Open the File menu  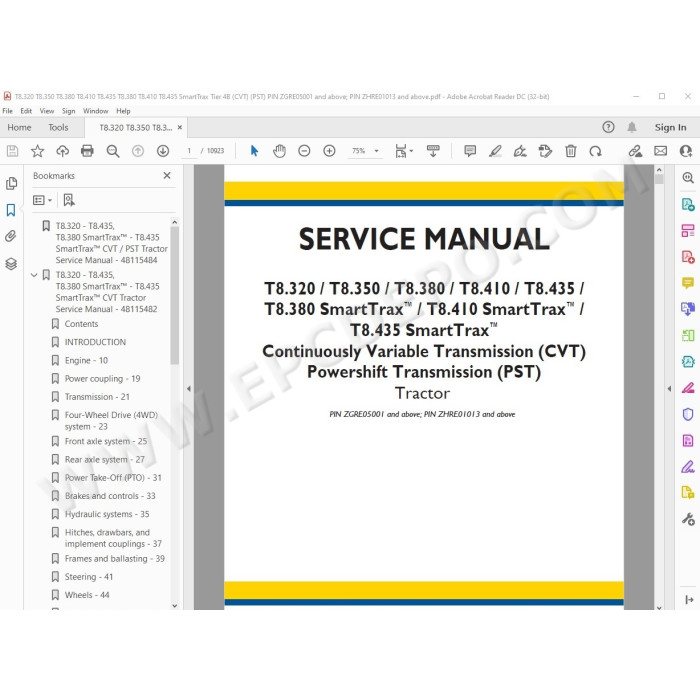point(8,111)
